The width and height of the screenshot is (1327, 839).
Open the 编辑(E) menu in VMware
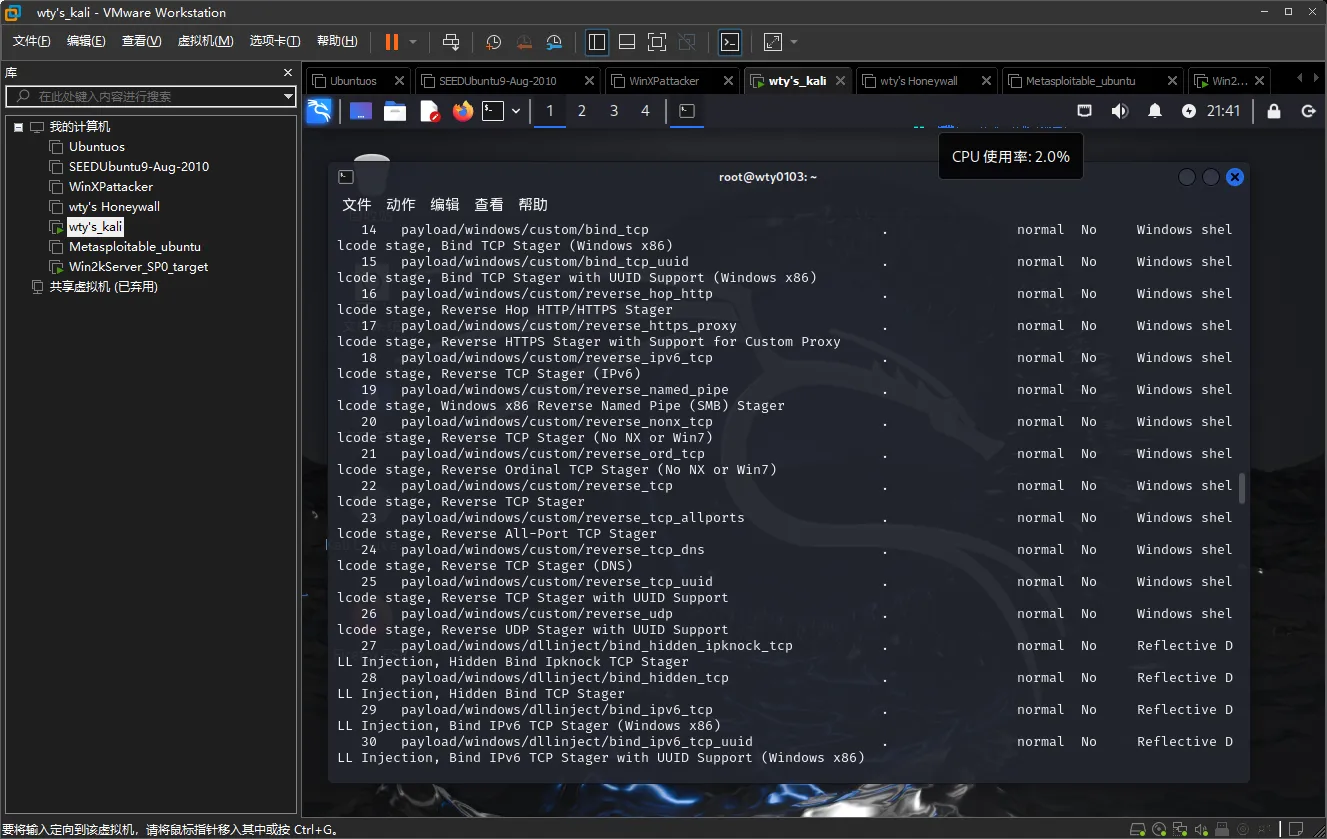[86, 41]
